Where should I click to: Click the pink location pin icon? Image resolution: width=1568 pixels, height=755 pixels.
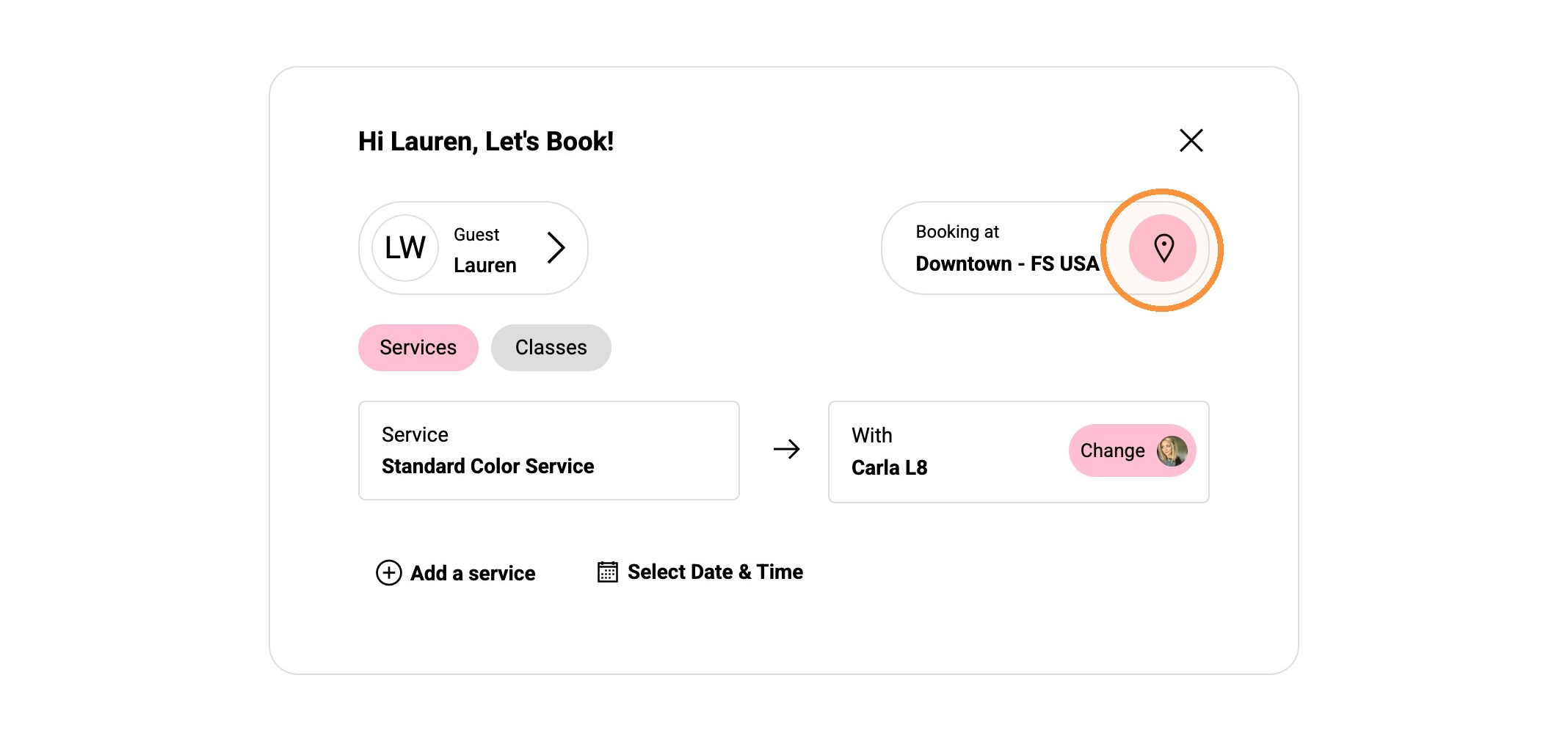point(1163,248)
